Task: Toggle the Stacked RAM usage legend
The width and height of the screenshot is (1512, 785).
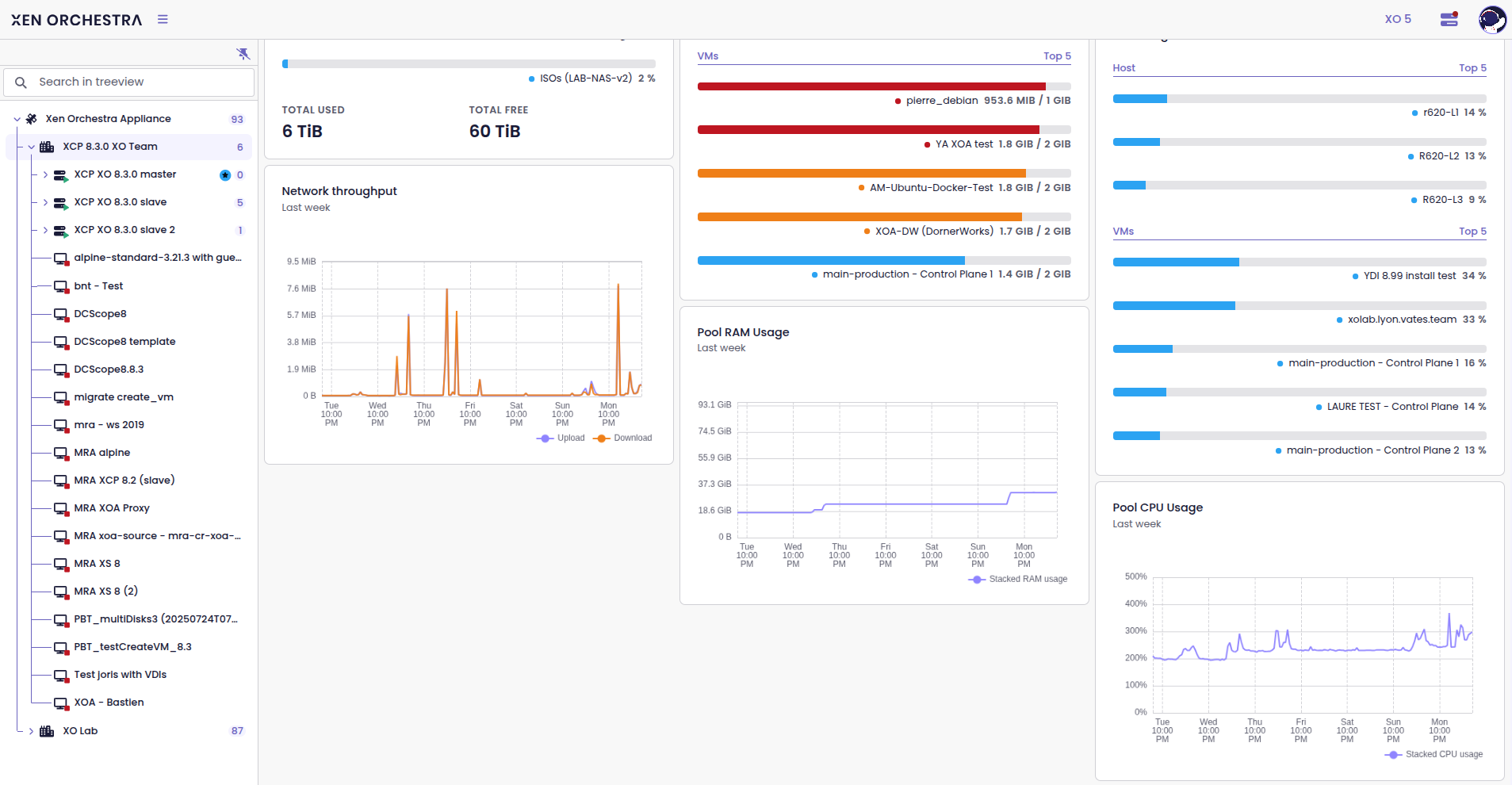Action: click(x=1018, y=579)
